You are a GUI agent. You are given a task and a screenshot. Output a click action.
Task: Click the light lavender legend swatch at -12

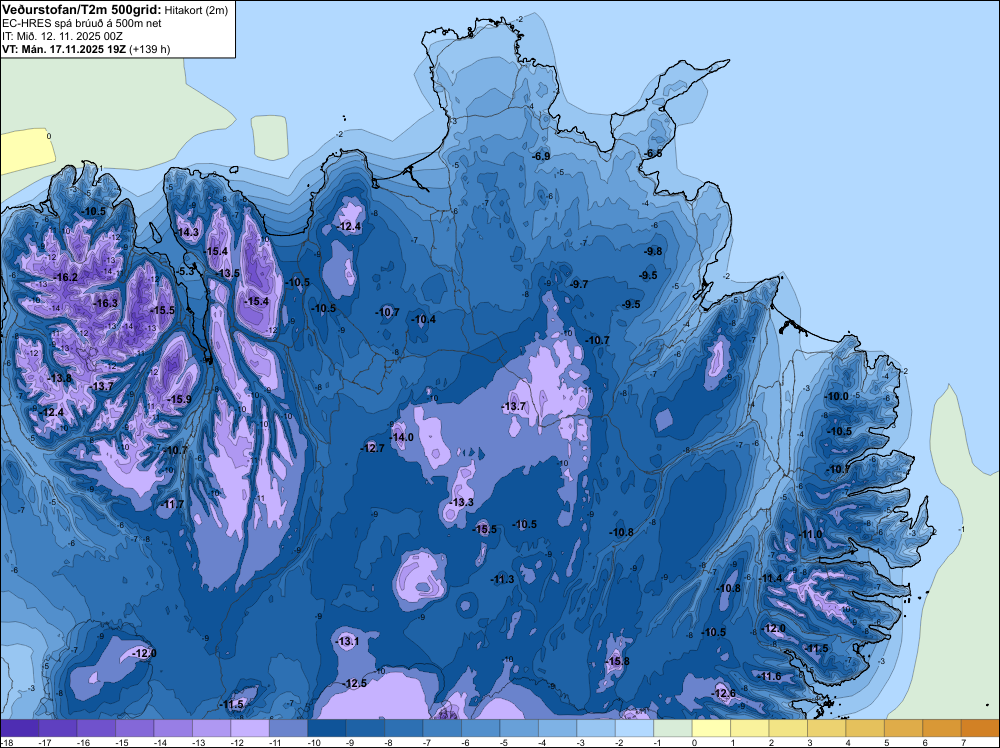[250, 728]
